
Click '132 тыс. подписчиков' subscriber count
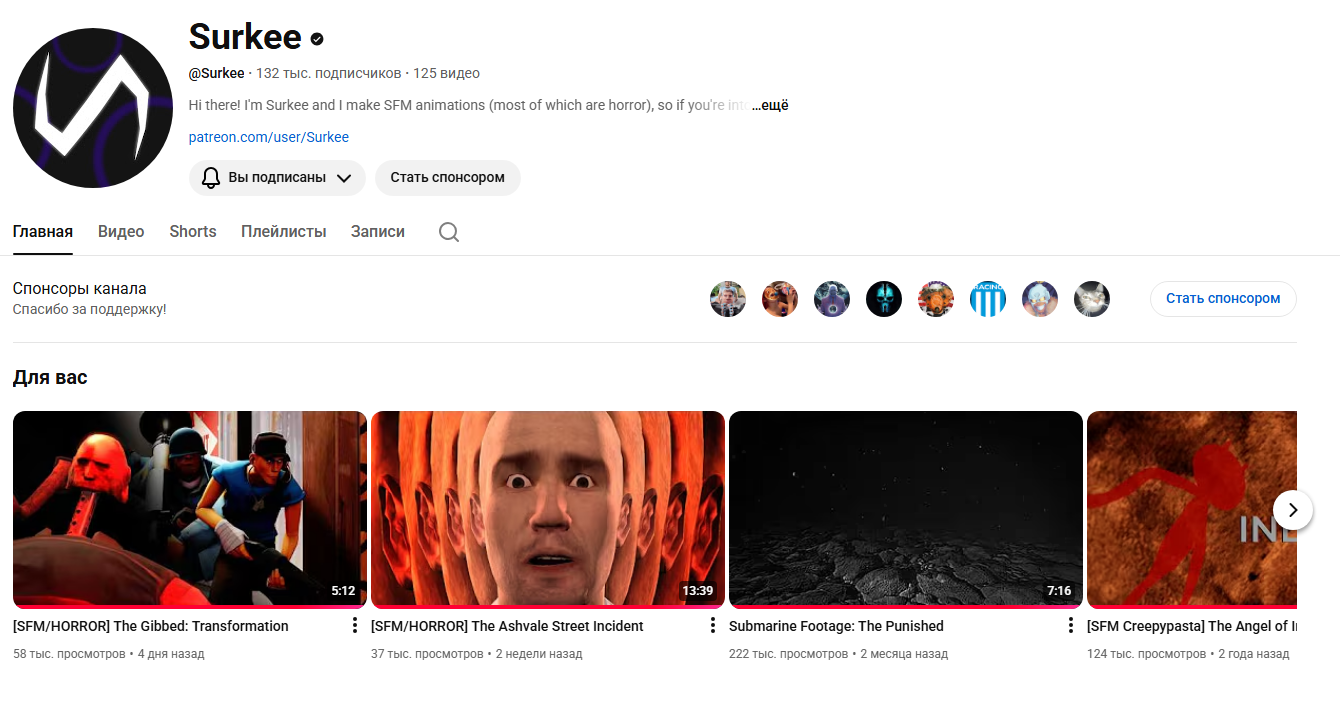coord(328,74)
